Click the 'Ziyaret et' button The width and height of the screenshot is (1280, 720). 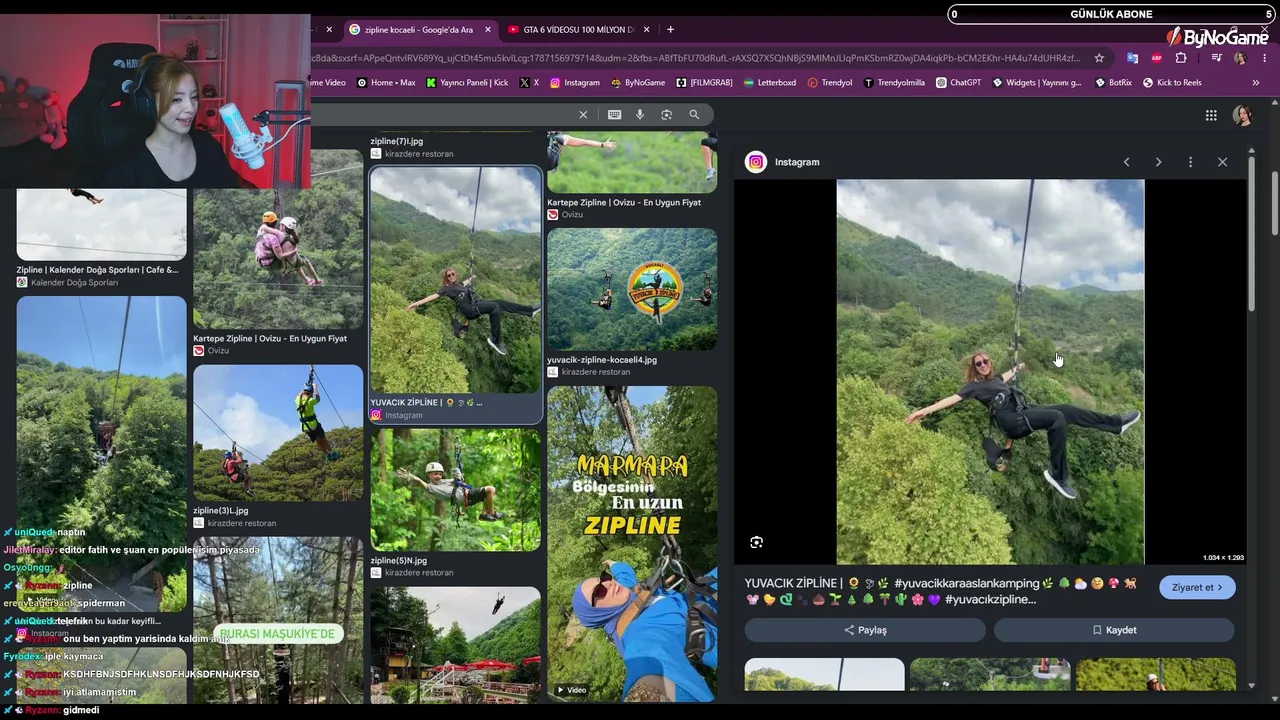point(1197,587)
